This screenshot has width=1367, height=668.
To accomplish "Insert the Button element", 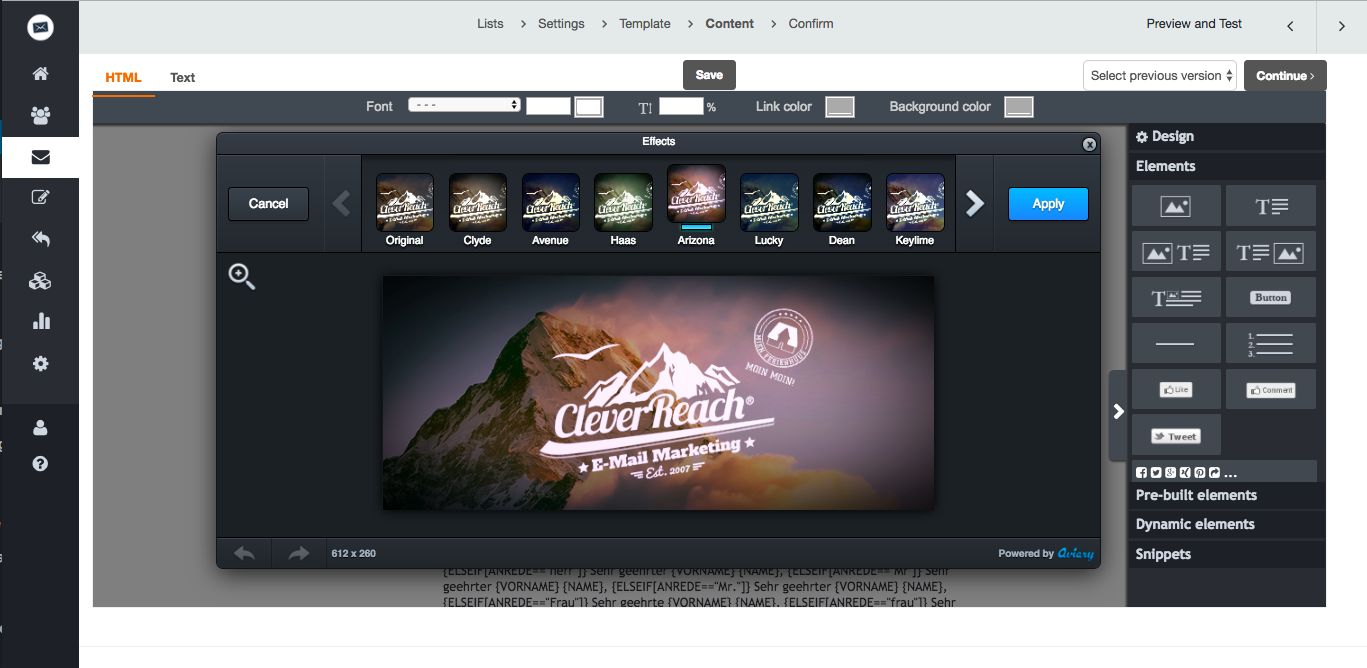I will tap(1271, 298).
